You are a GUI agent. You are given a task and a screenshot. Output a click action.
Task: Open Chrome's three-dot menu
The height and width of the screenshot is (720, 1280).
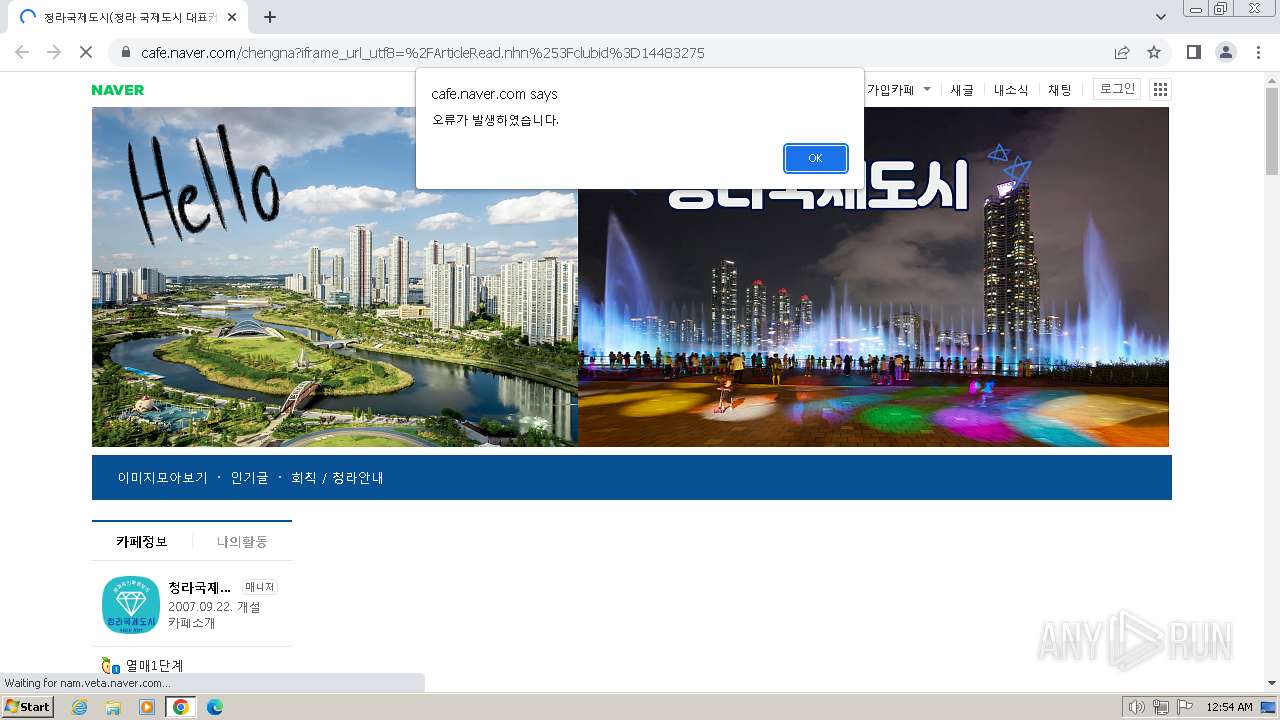coord(1257,52)
